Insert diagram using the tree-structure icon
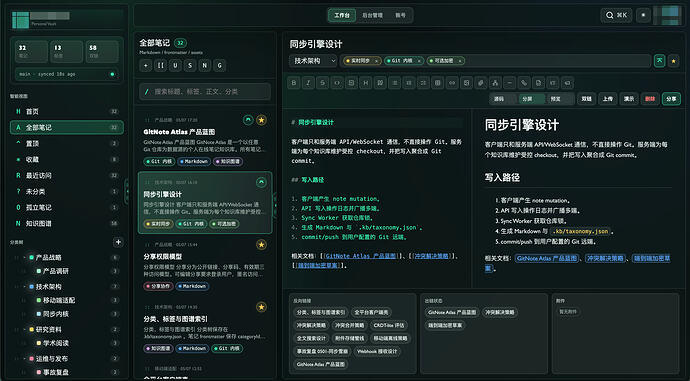Image resolution: width=690 pixels, height=381 pixels. point(495,83)
